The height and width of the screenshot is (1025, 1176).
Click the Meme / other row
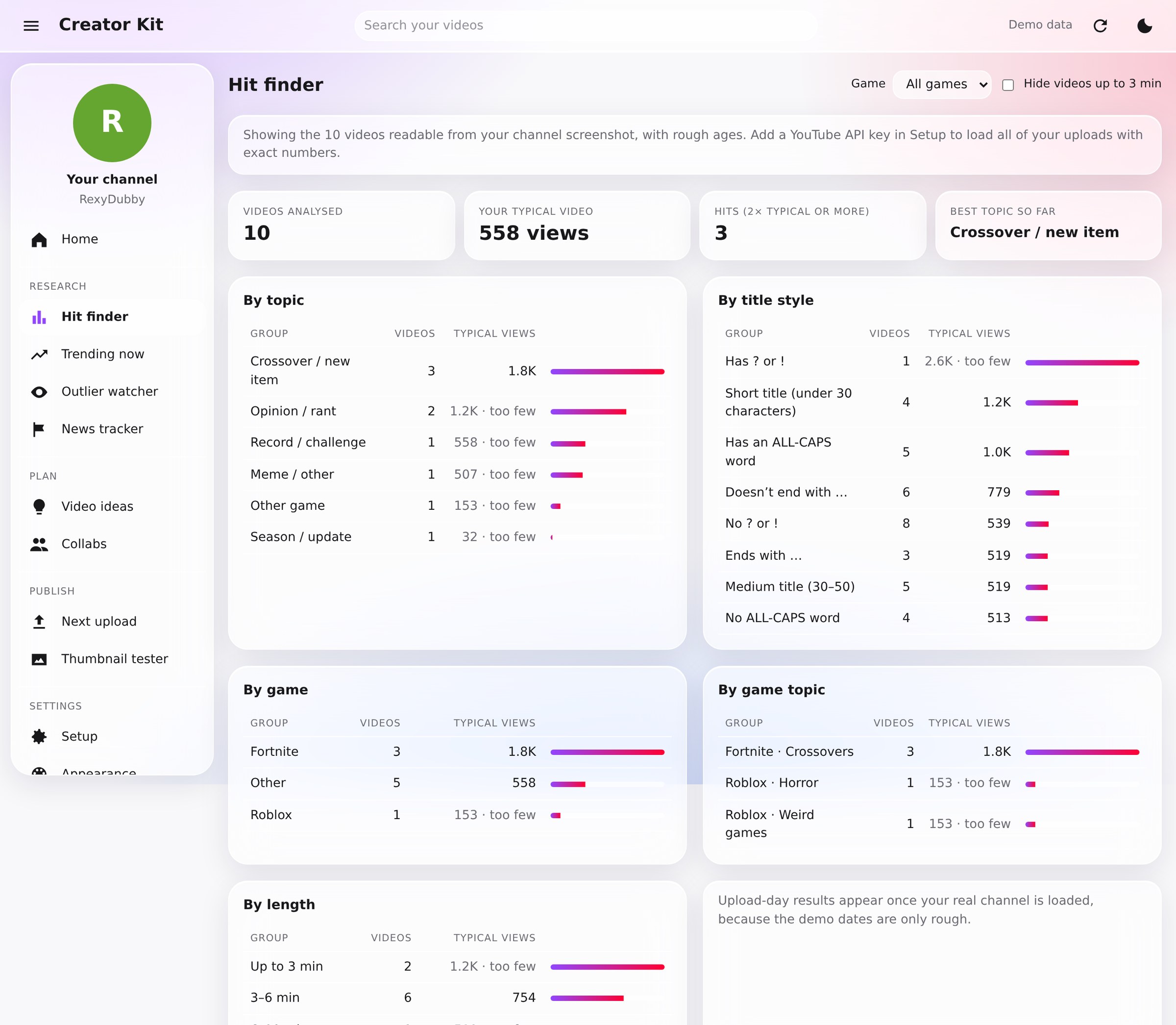pyautogui.click(x=457, y=475)
